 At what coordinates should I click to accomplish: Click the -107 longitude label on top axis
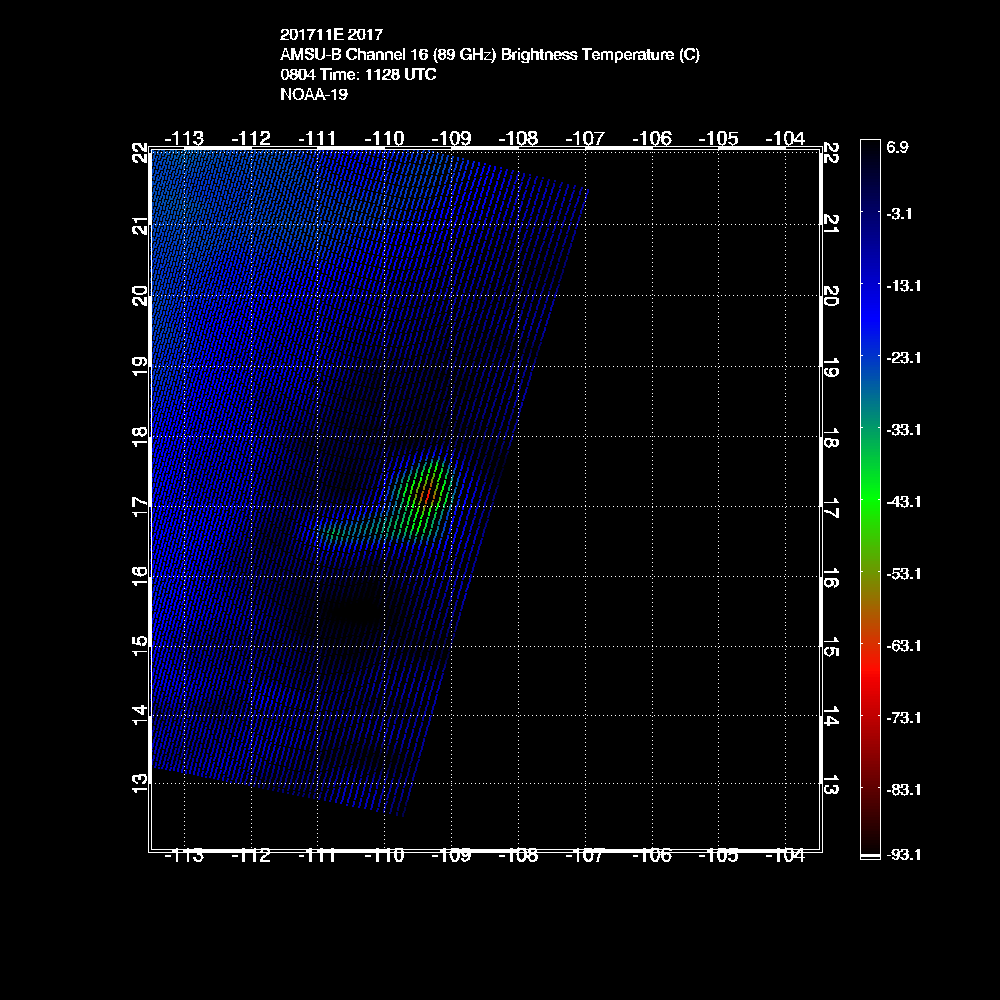pos(584,137)
